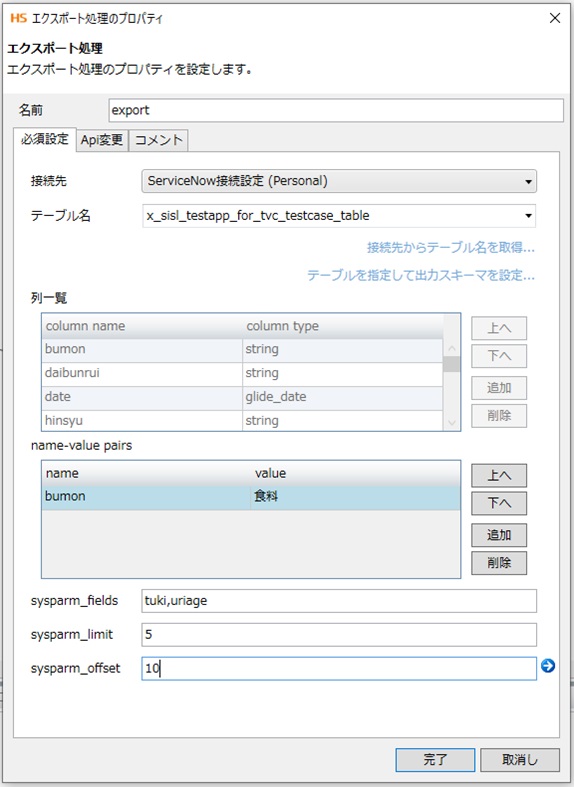Focus the sysparm_limit input field
Image resolution: width=574 pixels, height=787 pixels.
tap(339, 634)
